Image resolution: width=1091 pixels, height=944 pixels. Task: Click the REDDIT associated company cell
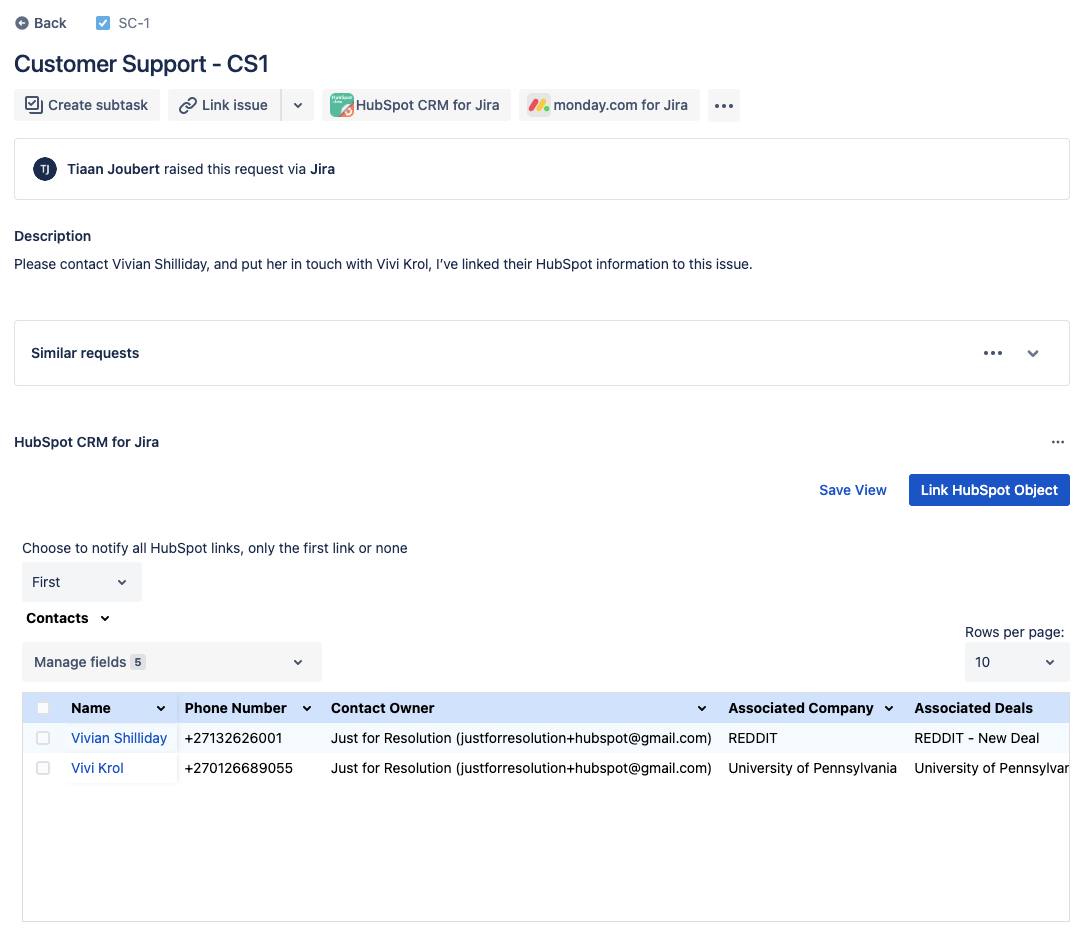(x=753, y=738)
